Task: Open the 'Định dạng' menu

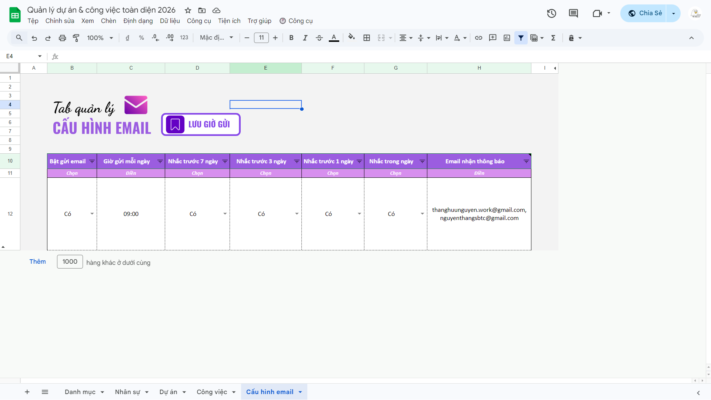Action: [140, 20]
